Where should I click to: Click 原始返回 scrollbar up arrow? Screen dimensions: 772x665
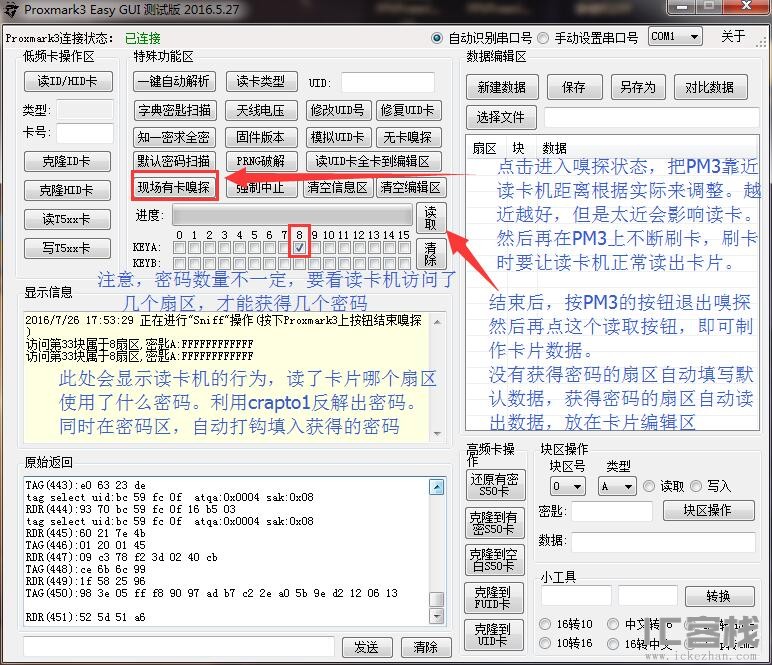click(437, 487)
